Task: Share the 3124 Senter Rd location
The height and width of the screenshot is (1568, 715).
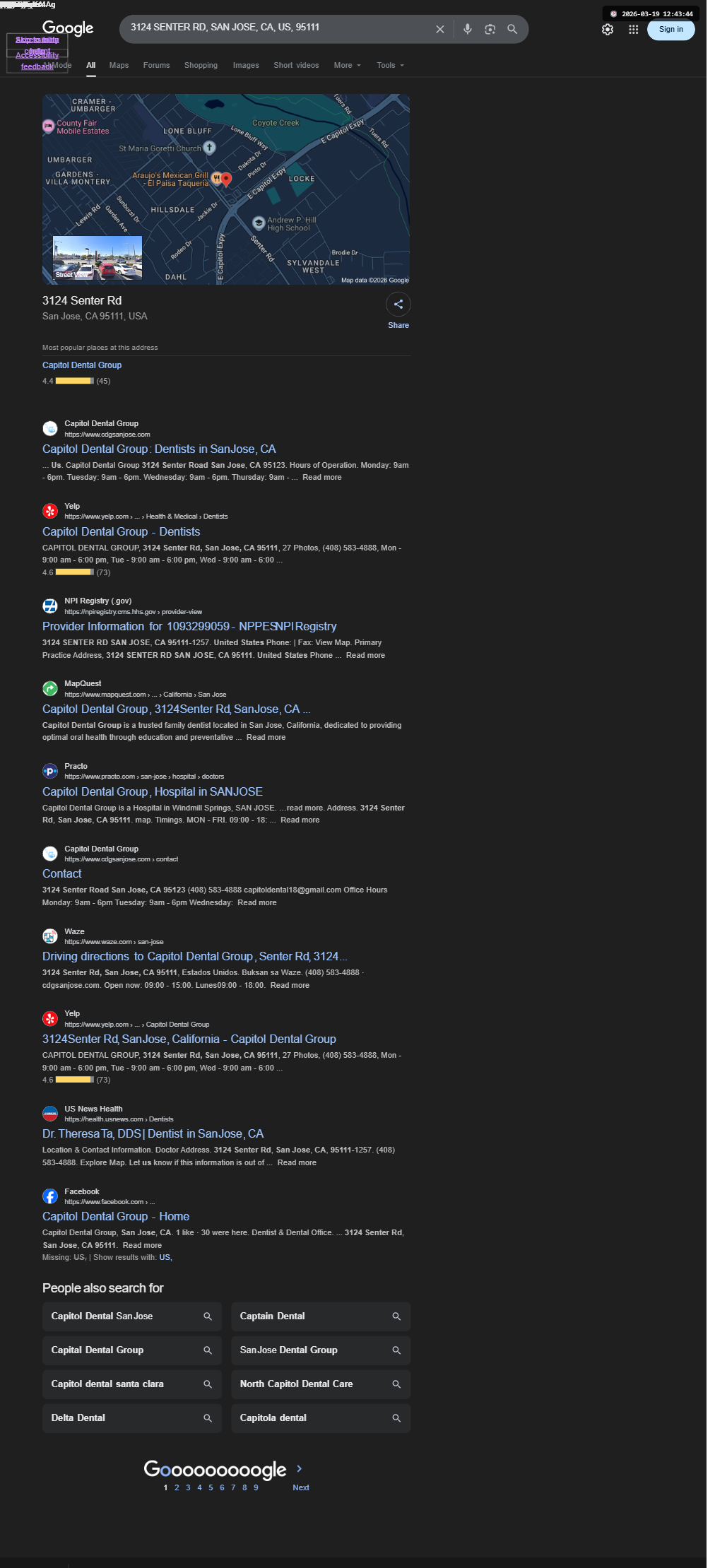Action: [x=398, y=305]
